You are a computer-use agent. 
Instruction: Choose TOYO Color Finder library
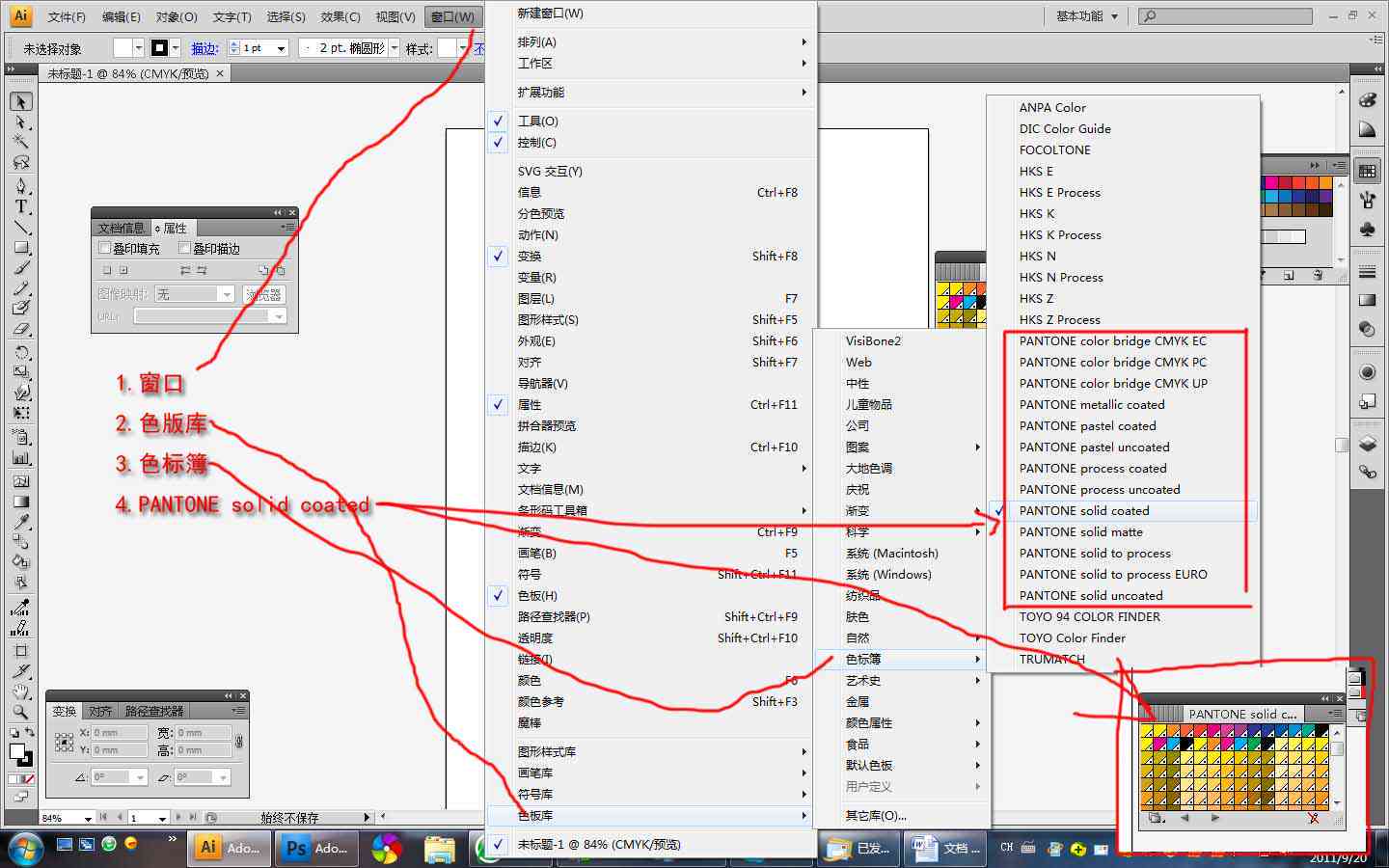(x=1123, y=637)
